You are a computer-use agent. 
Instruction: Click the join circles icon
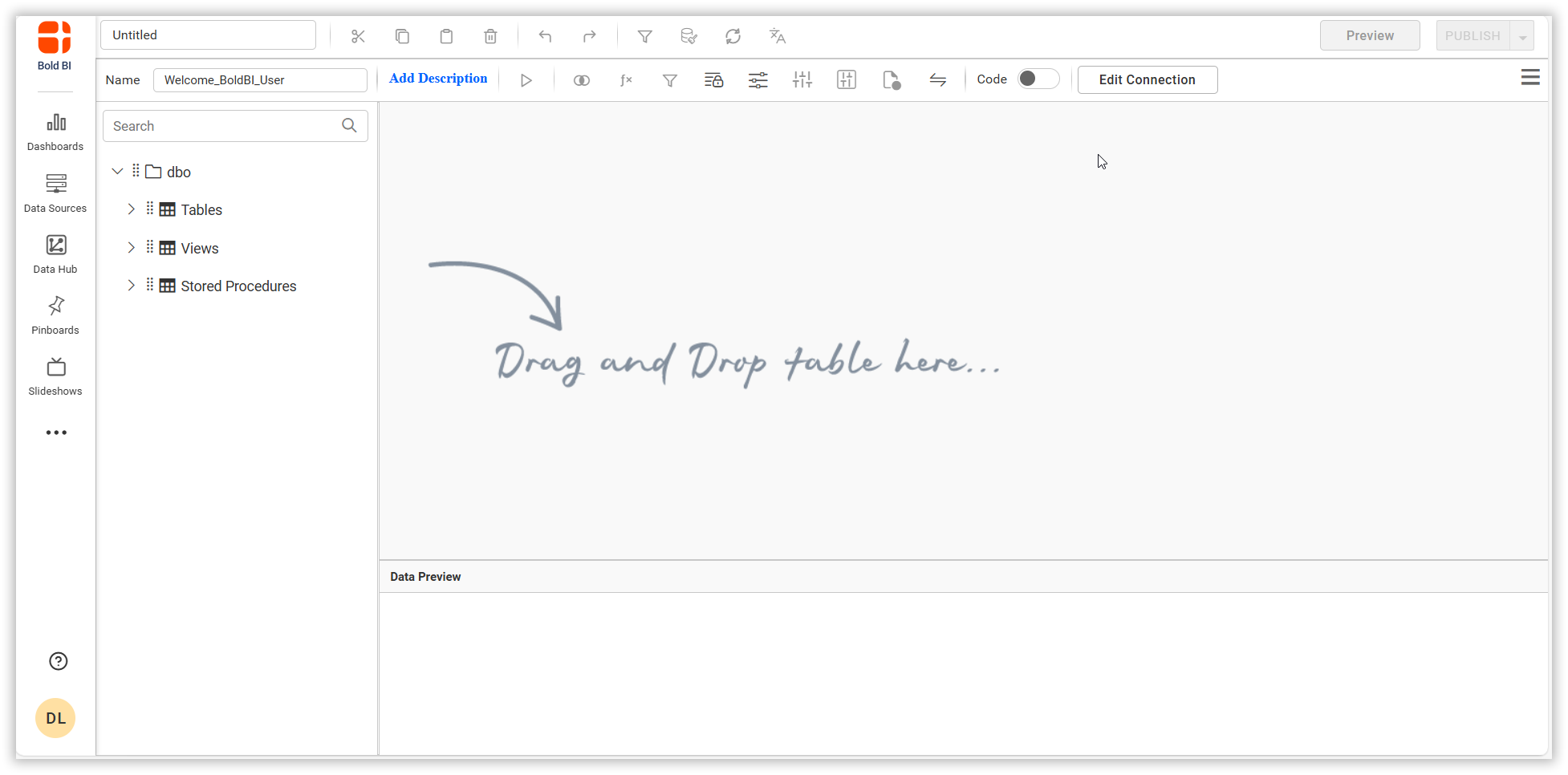(x=582, y=80)
